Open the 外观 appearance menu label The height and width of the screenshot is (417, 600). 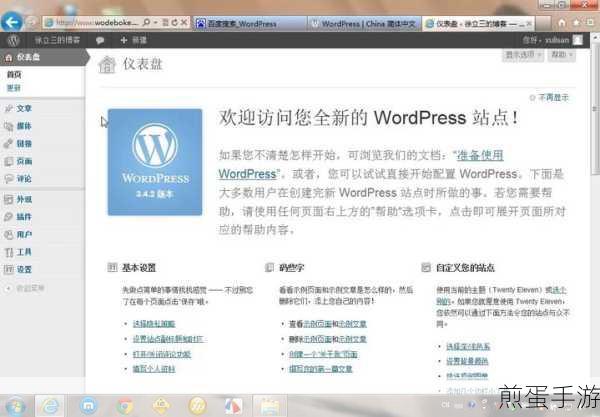[24, 199]
